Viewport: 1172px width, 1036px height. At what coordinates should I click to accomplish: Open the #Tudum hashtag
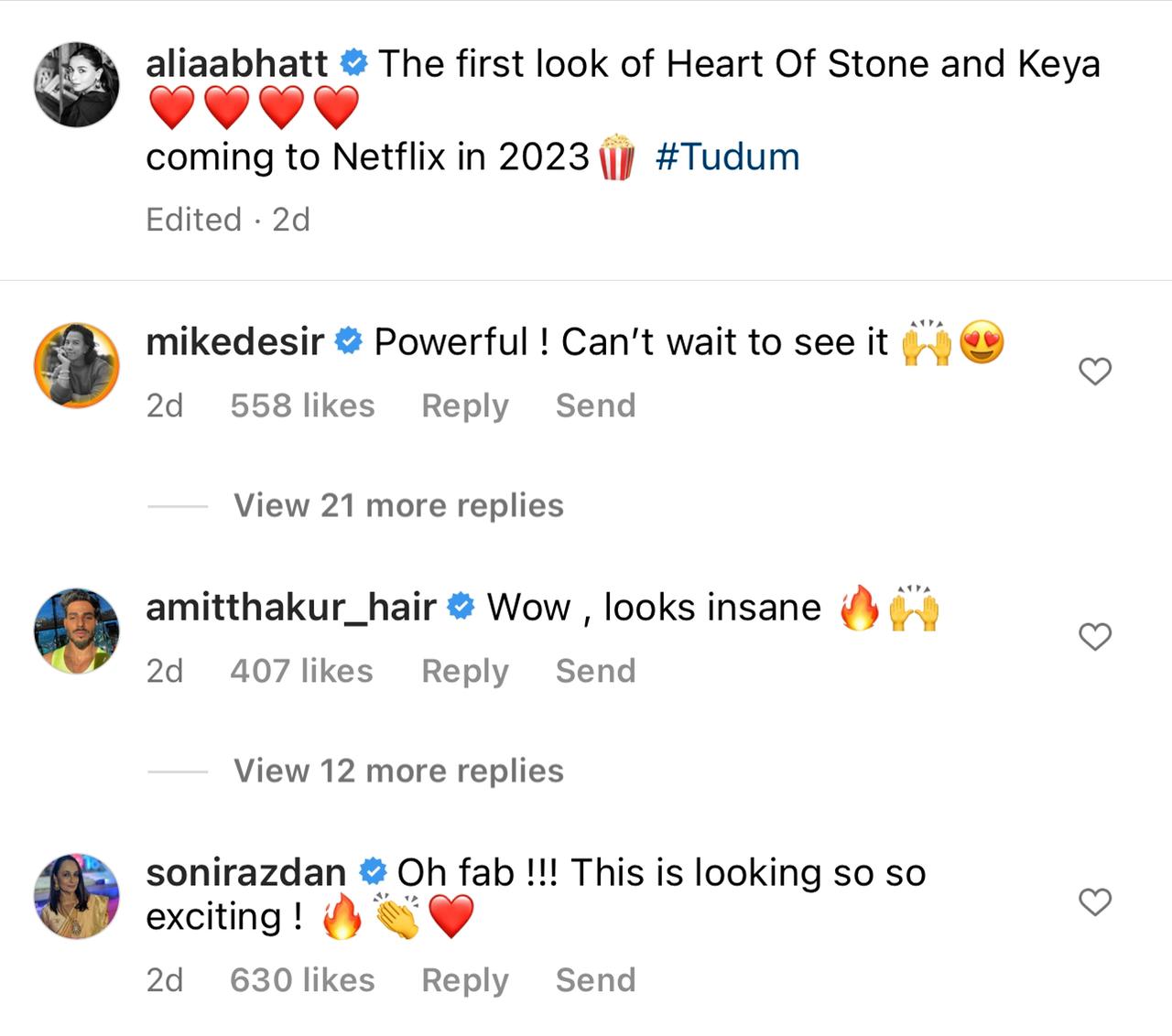pyautogui.click(x=727, y=157)
